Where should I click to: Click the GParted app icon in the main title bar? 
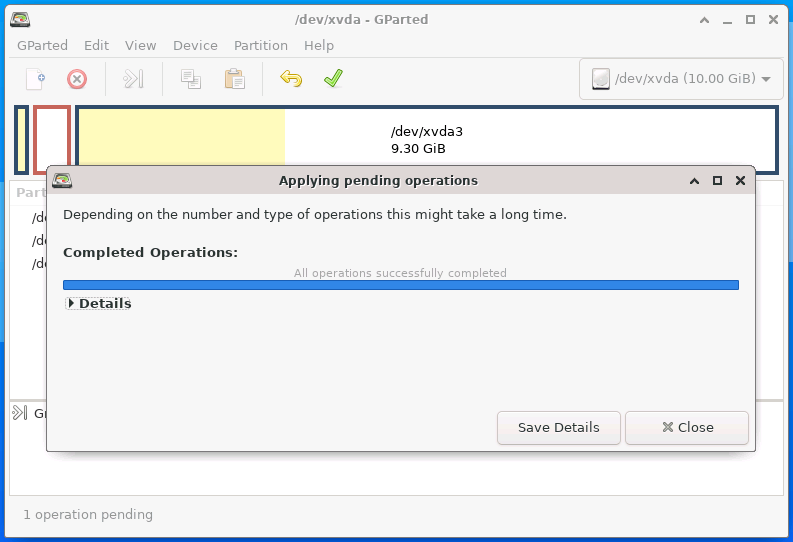pos(20,19)
